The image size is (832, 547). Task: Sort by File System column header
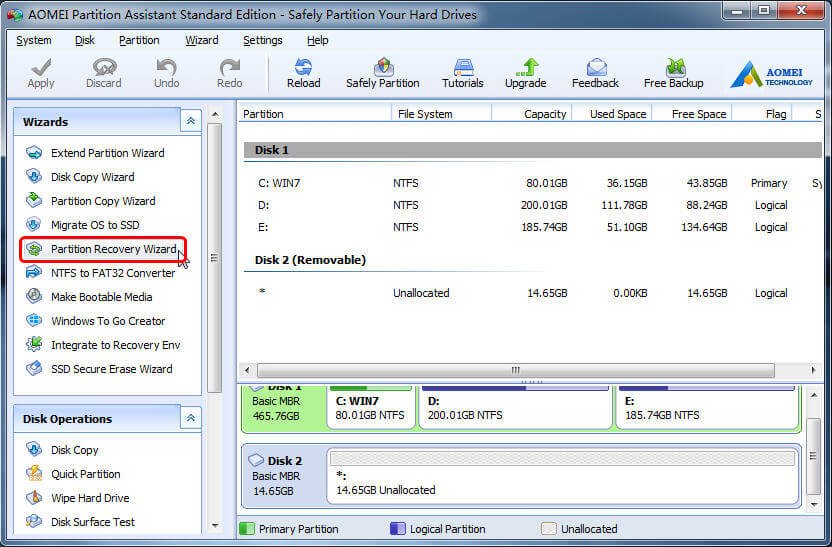click(x=441, y=114)
